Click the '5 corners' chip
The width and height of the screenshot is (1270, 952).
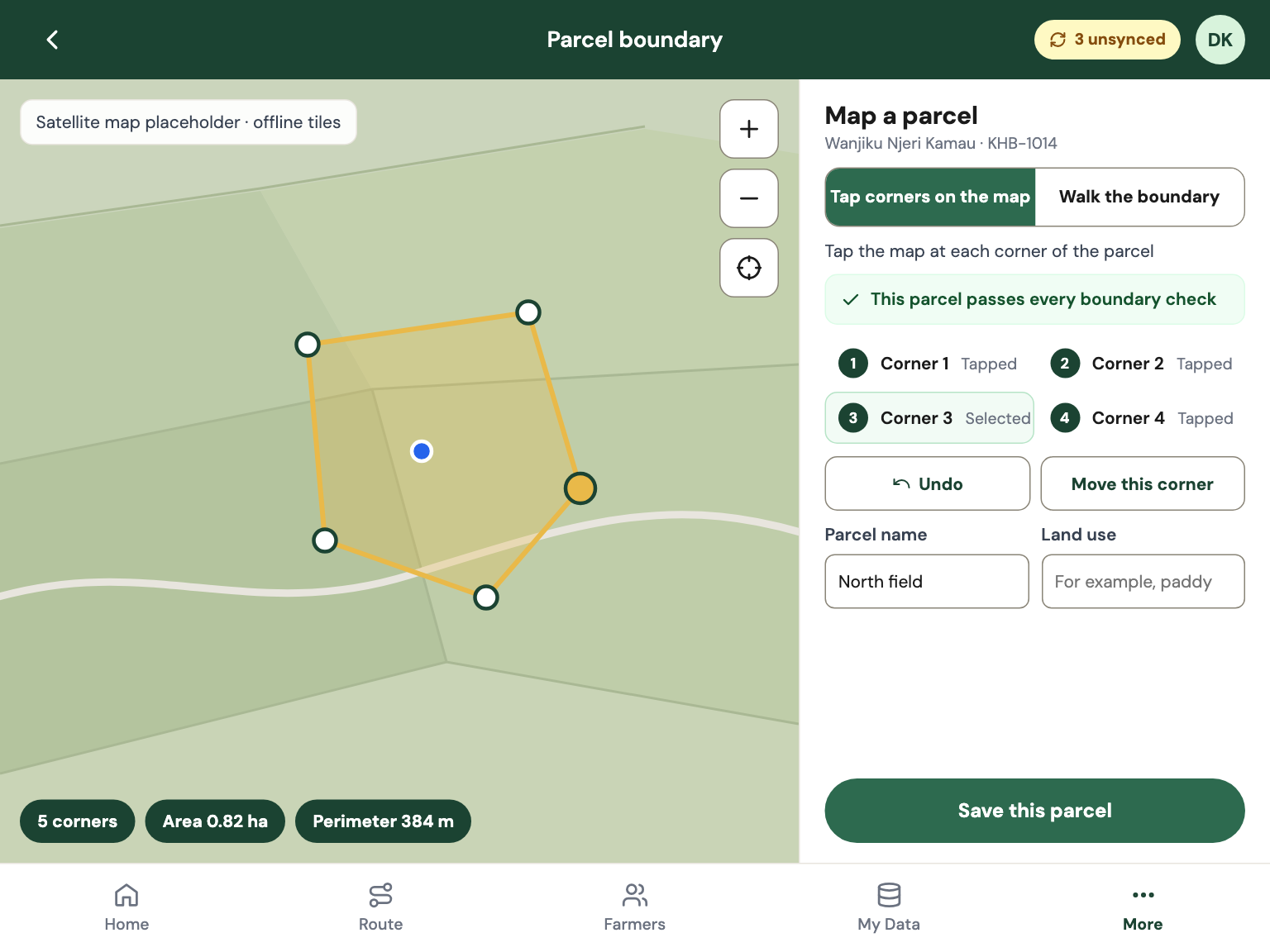pos(77,821)
